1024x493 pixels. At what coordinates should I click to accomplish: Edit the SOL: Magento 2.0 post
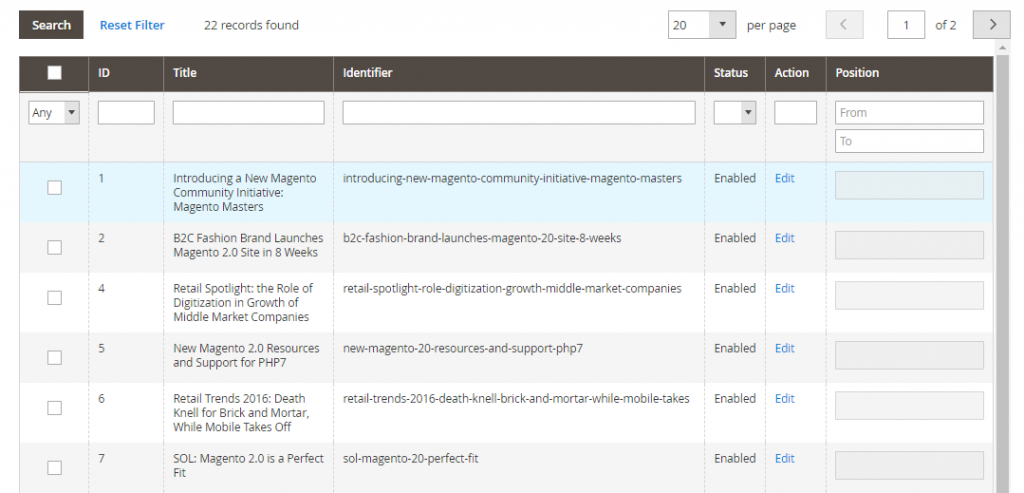[x=784, y=459]
